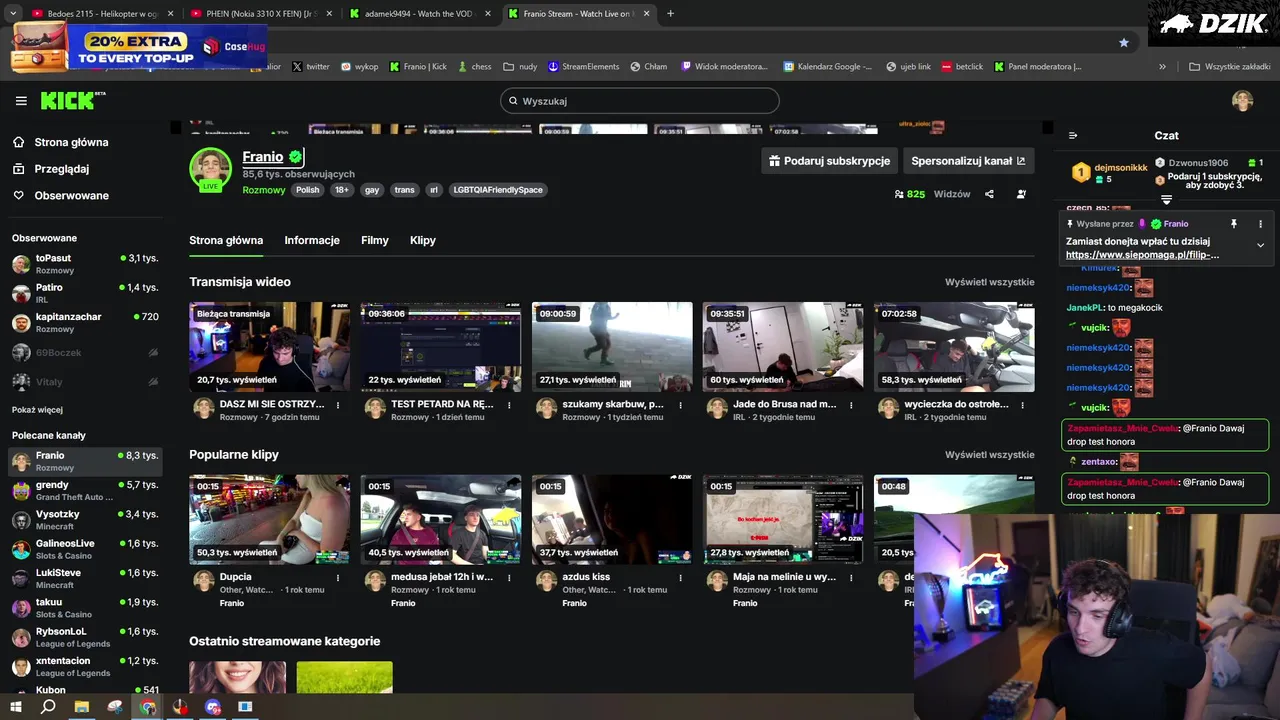
Task: Show more bookmarks with the double-chevron
Action: click(1162, 67)
